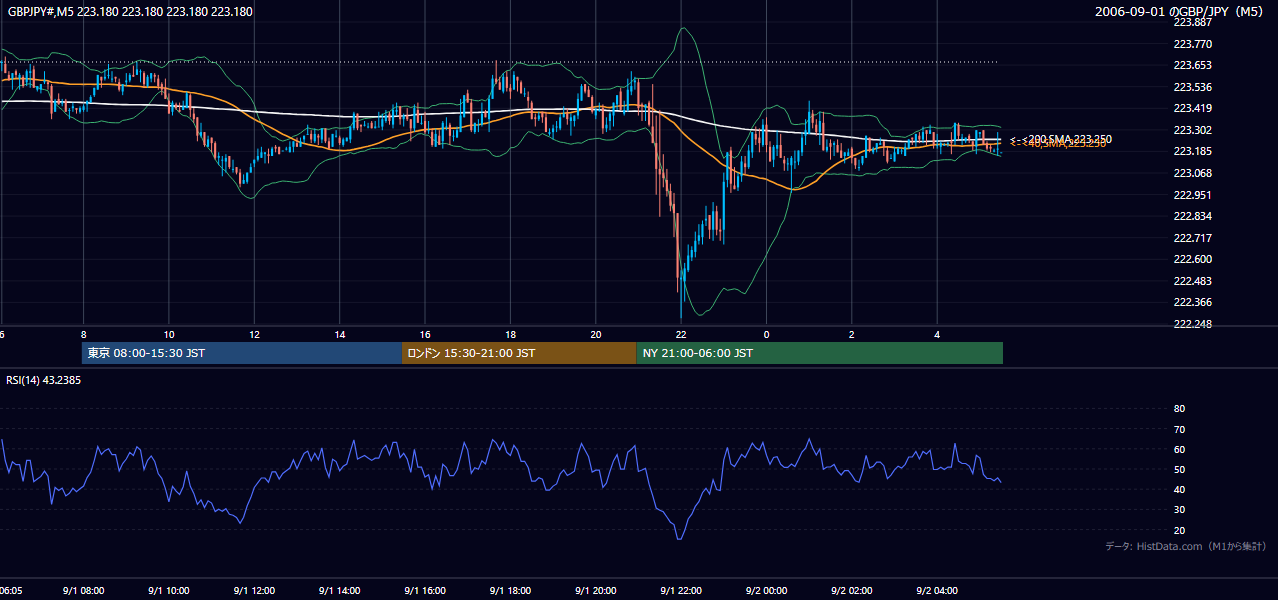Click price axis label 222.951
Viewport: 1278px width, 600px height.
pyautogui.click(x=1192, y=195)
